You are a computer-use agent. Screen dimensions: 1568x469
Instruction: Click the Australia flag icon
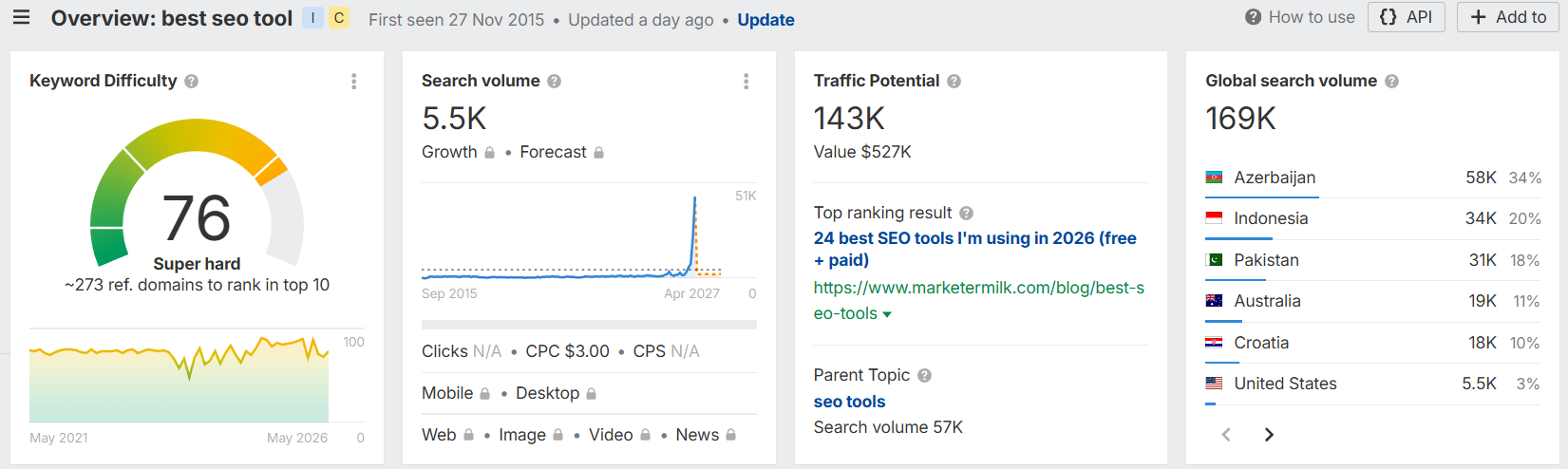coord(1214,301)
